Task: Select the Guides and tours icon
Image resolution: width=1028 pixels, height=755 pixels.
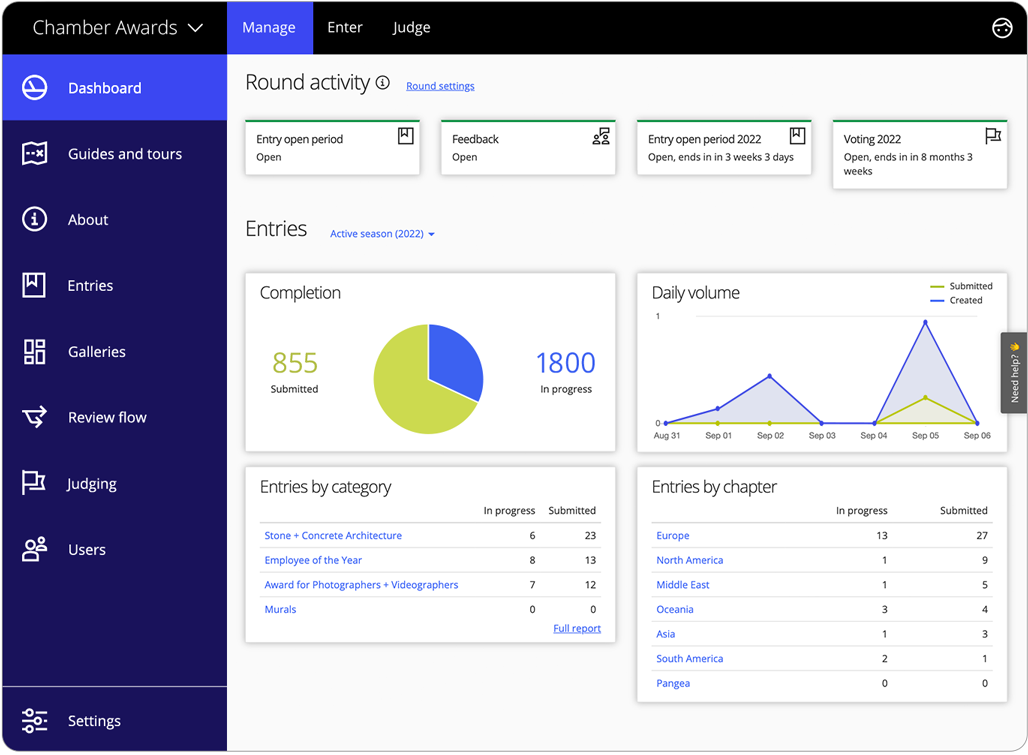Action: pyautogui.click(x=33, y=153)
